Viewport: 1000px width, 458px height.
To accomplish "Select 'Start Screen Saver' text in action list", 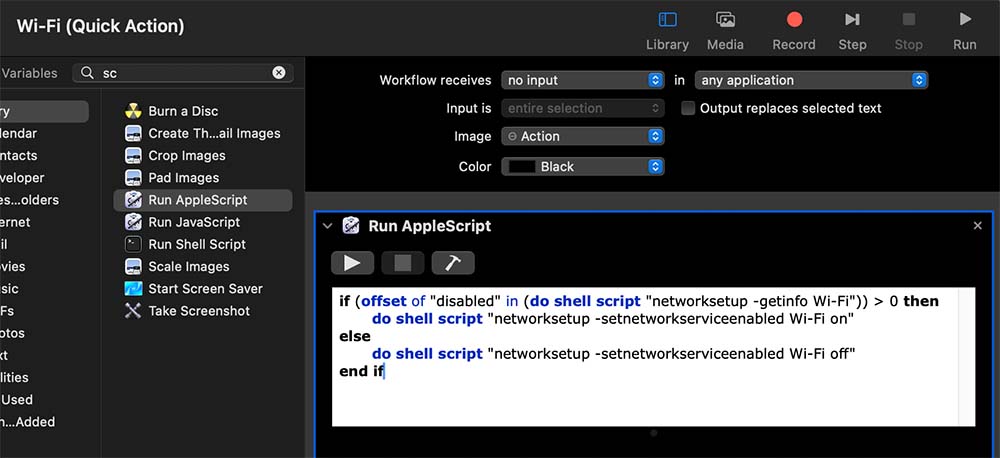I will [205, 289].
